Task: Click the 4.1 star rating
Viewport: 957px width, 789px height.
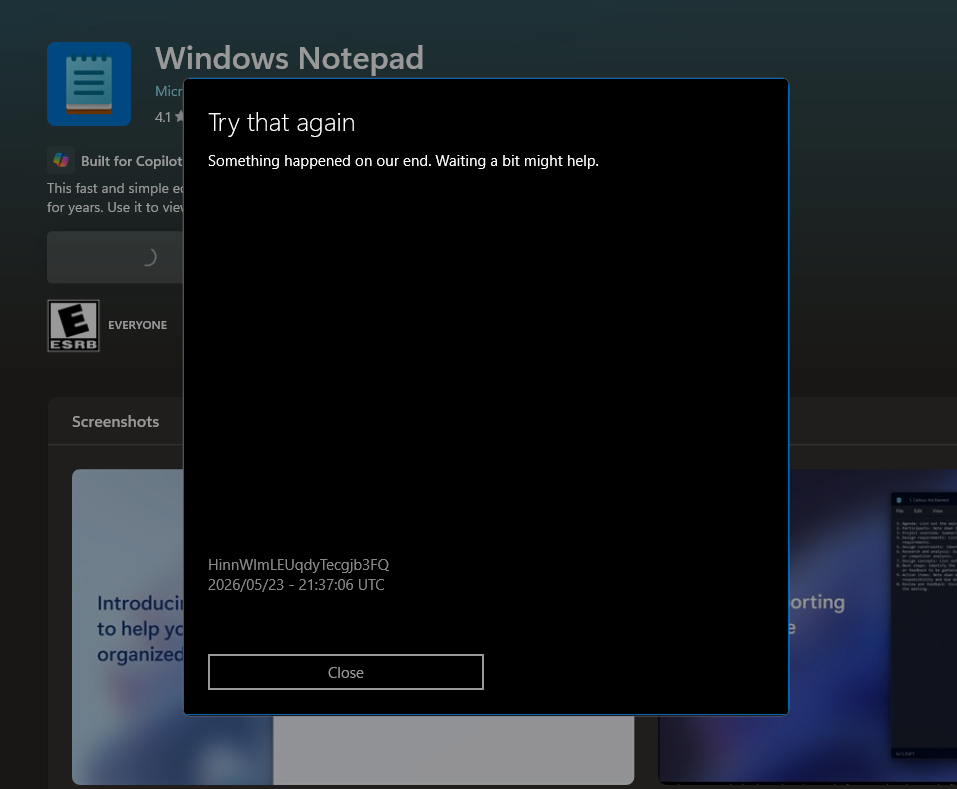Action: click(x=169, y=117)
